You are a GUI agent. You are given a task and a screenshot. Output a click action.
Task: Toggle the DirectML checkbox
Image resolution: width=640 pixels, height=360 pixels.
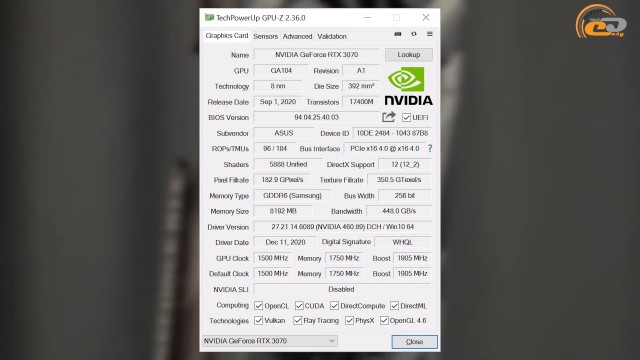(x=394, y=306)
